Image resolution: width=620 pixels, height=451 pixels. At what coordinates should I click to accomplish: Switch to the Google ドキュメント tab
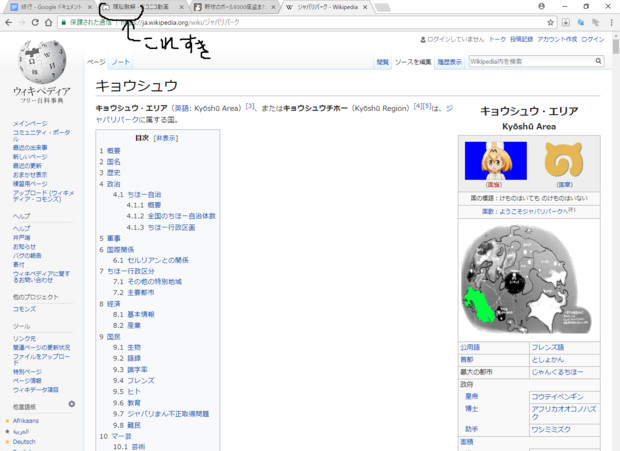point(45,6)
